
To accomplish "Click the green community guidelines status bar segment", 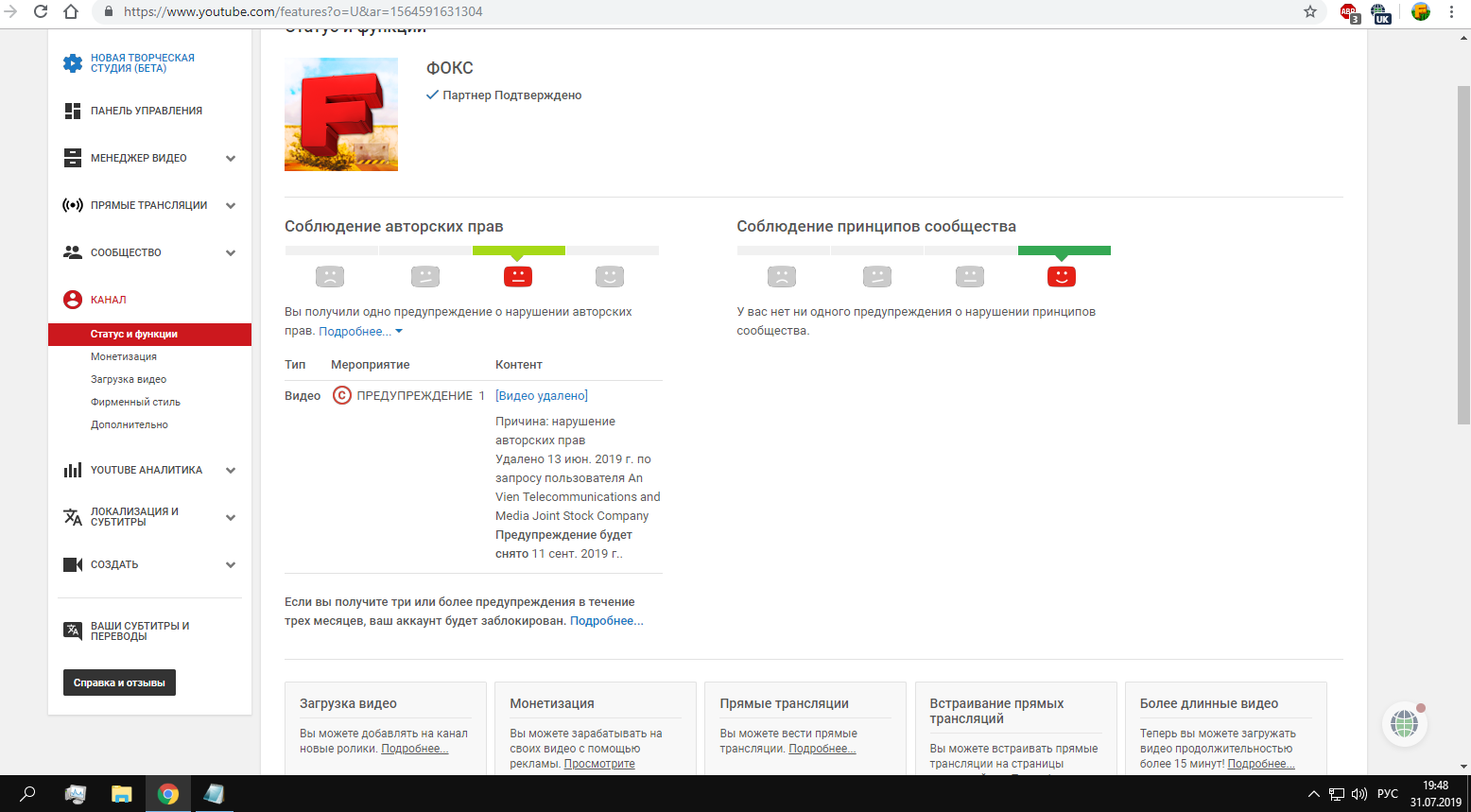I will click(x=1064, y=251).
